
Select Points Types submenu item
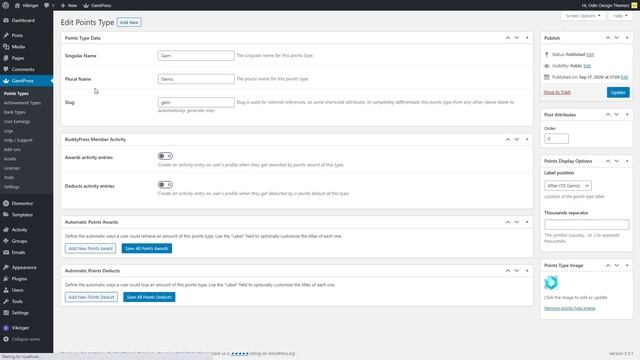coord(16,93)
